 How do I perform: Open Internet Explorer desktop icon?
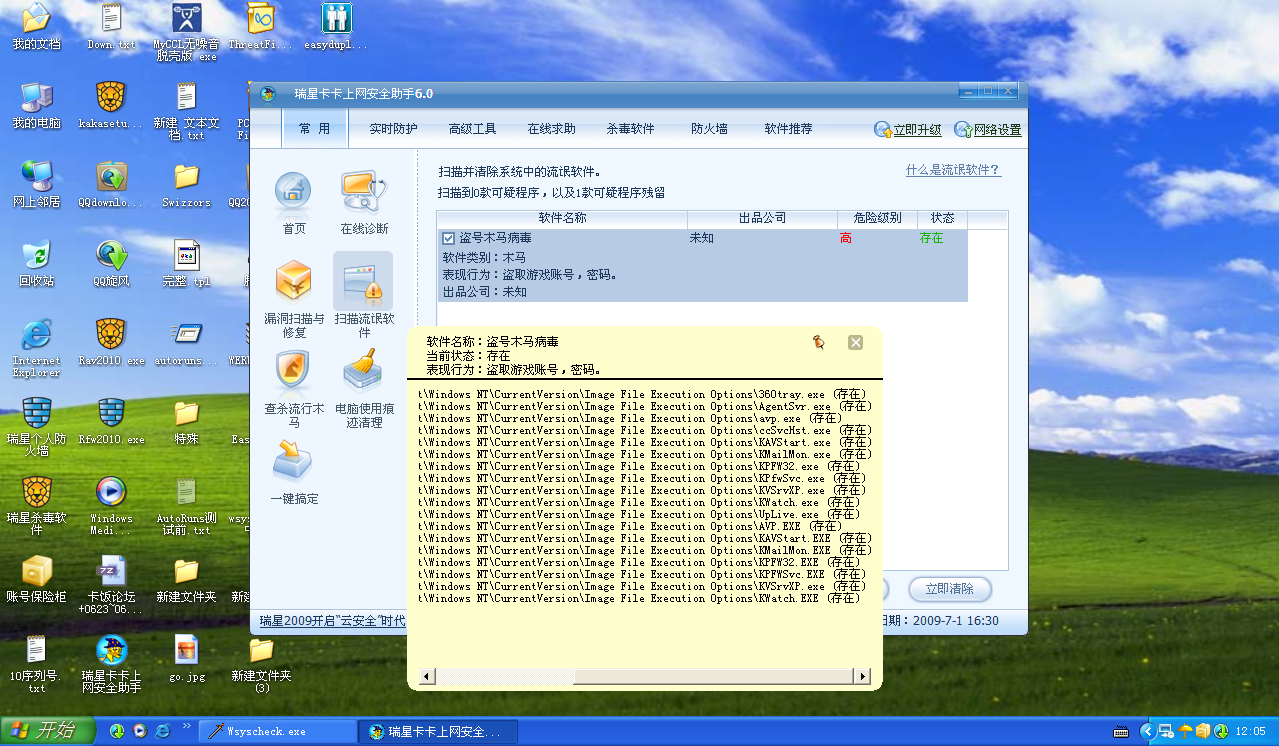pyautogui.click(x=36, y=347)
